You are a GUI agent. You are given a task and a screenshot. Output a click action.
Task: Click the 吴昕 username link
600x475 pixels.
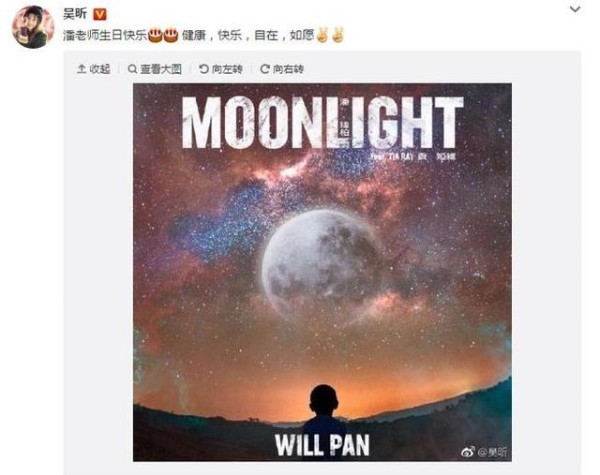coord(75,14)
